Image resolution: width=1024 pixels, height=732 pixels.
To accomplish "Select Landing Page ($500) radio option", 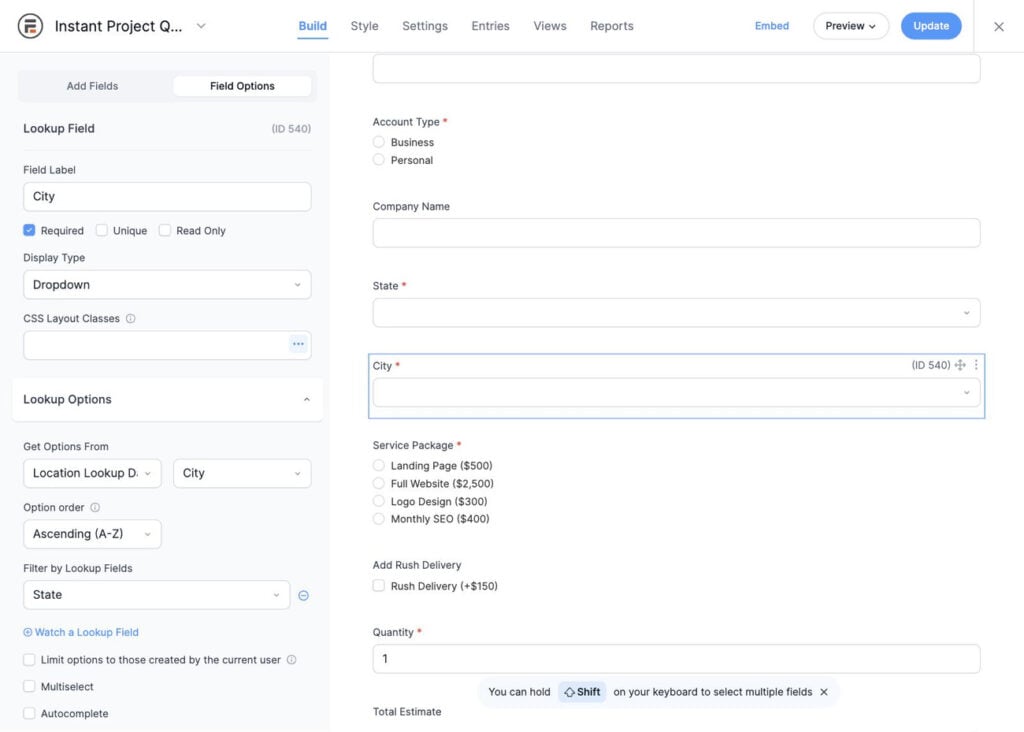I will tap(379, 465).
